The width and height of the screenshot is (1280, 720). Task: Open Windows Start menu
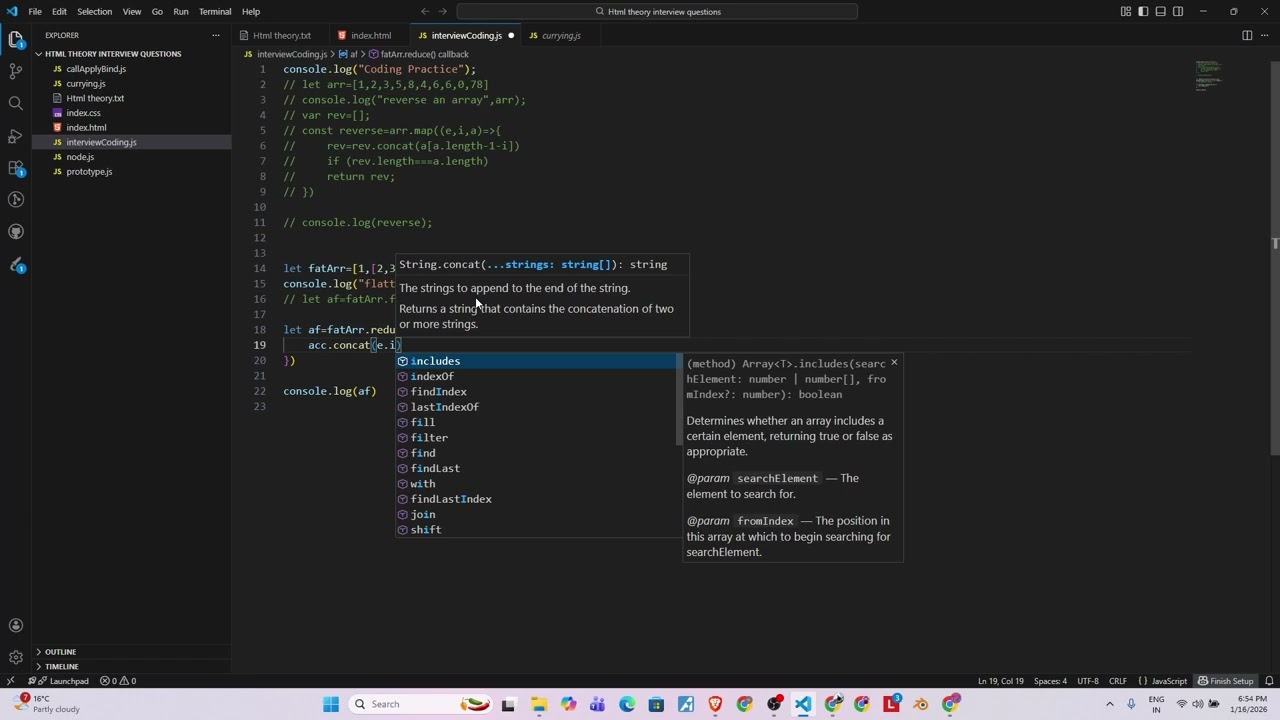click(330, 704)
